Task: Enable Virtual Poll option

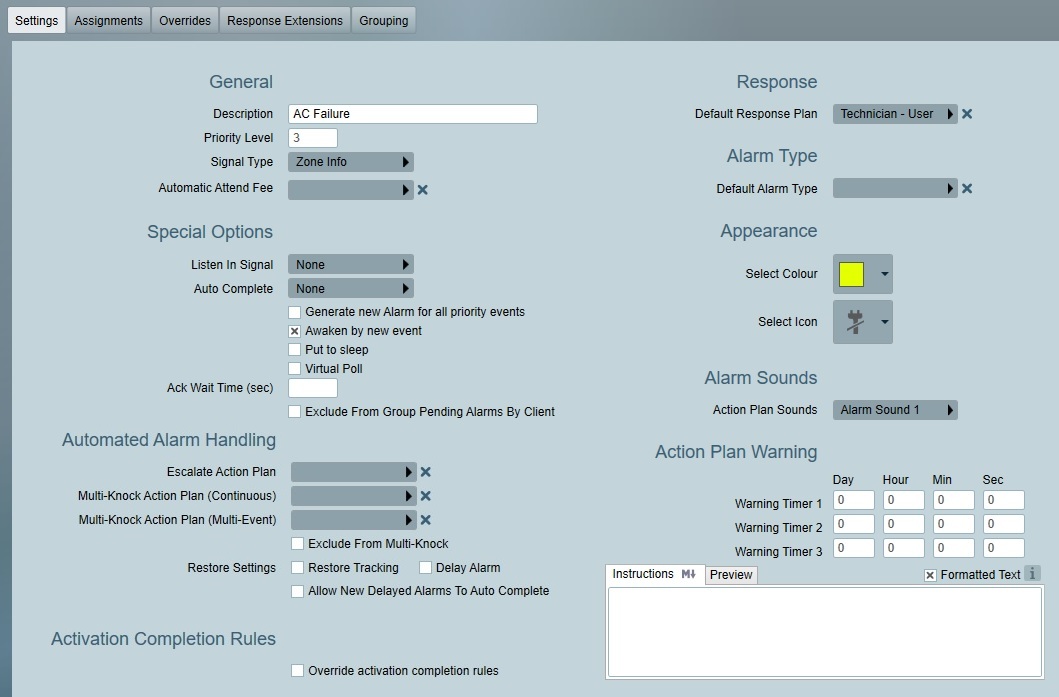Action: [x=294, y=369]
